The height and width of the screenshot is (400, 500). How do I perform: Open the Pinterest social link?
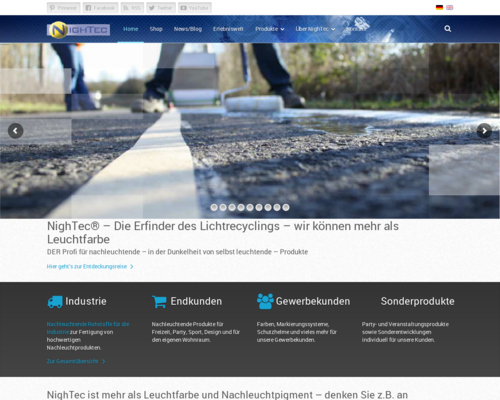tap(63, 8)
